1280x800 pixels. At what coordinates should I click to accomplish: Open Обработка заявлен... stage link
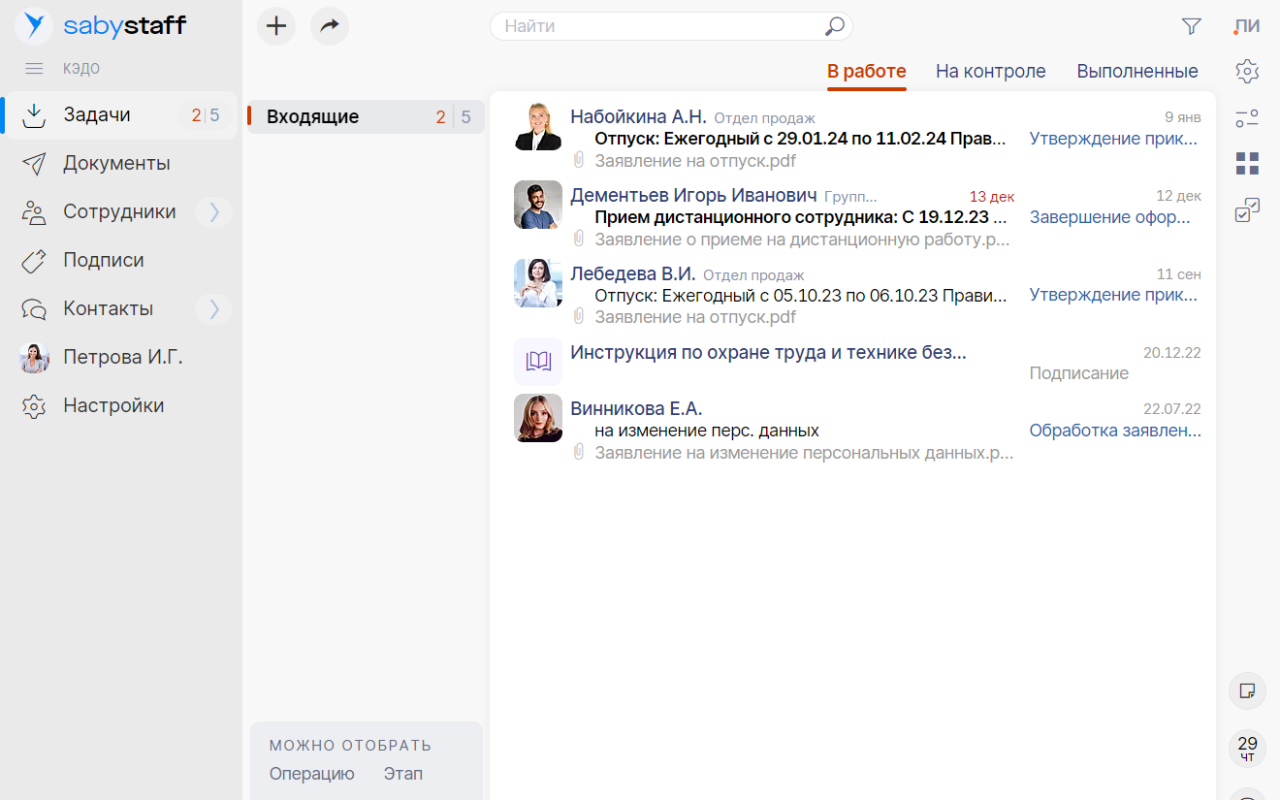1115,431
